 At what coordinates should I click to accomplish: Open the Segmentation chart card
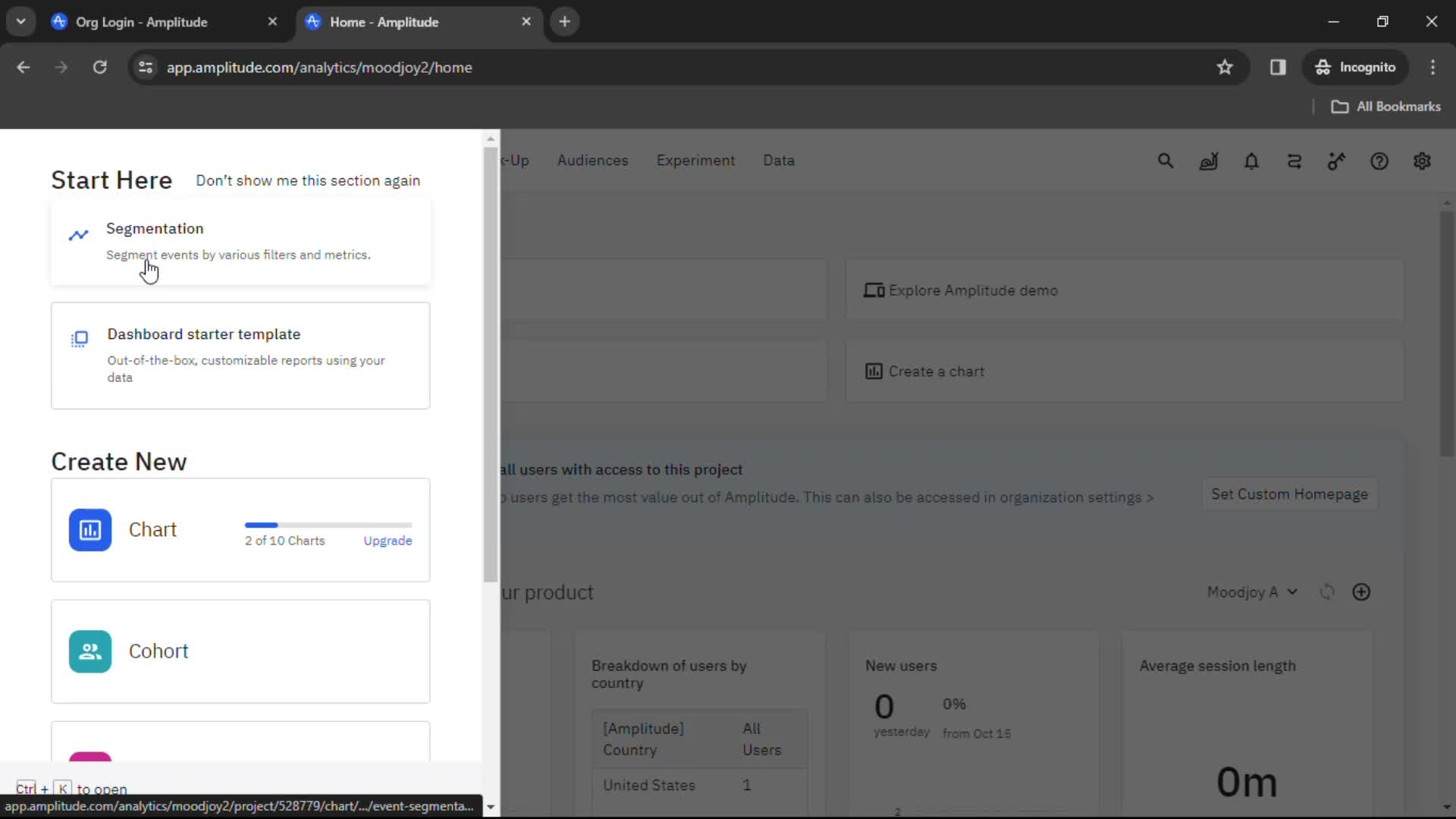[x=240, y=242]
